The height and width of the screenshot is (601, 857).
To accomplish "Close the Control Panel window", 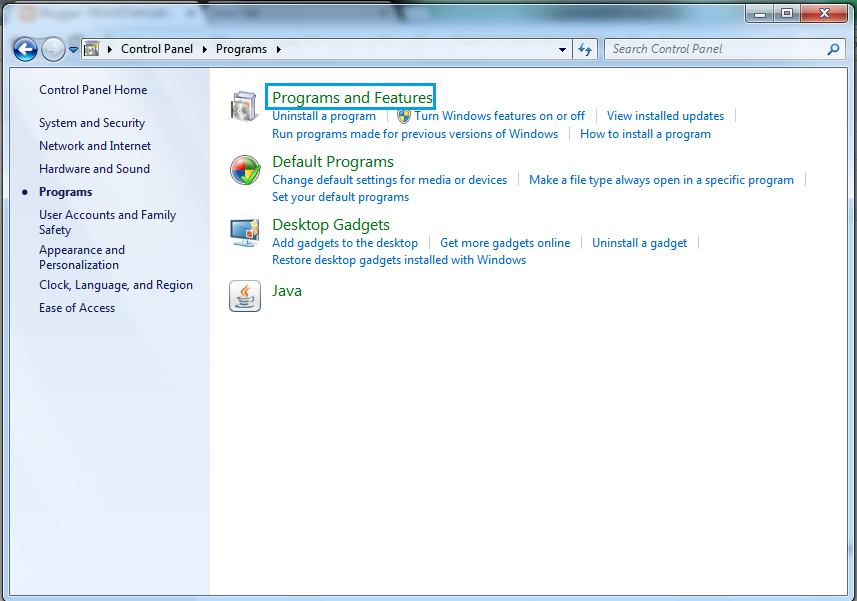I will click(824, 14).
